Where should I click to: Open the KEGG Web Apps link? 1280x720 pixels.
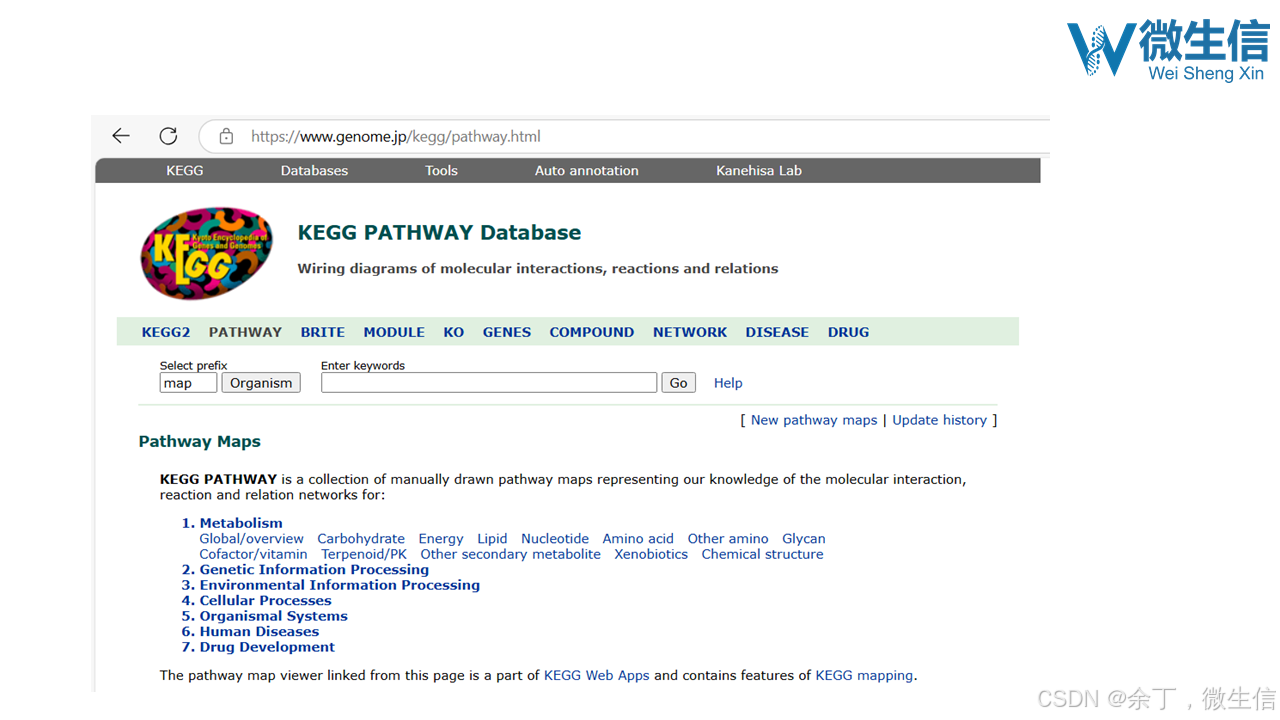[x=596, y=675]
